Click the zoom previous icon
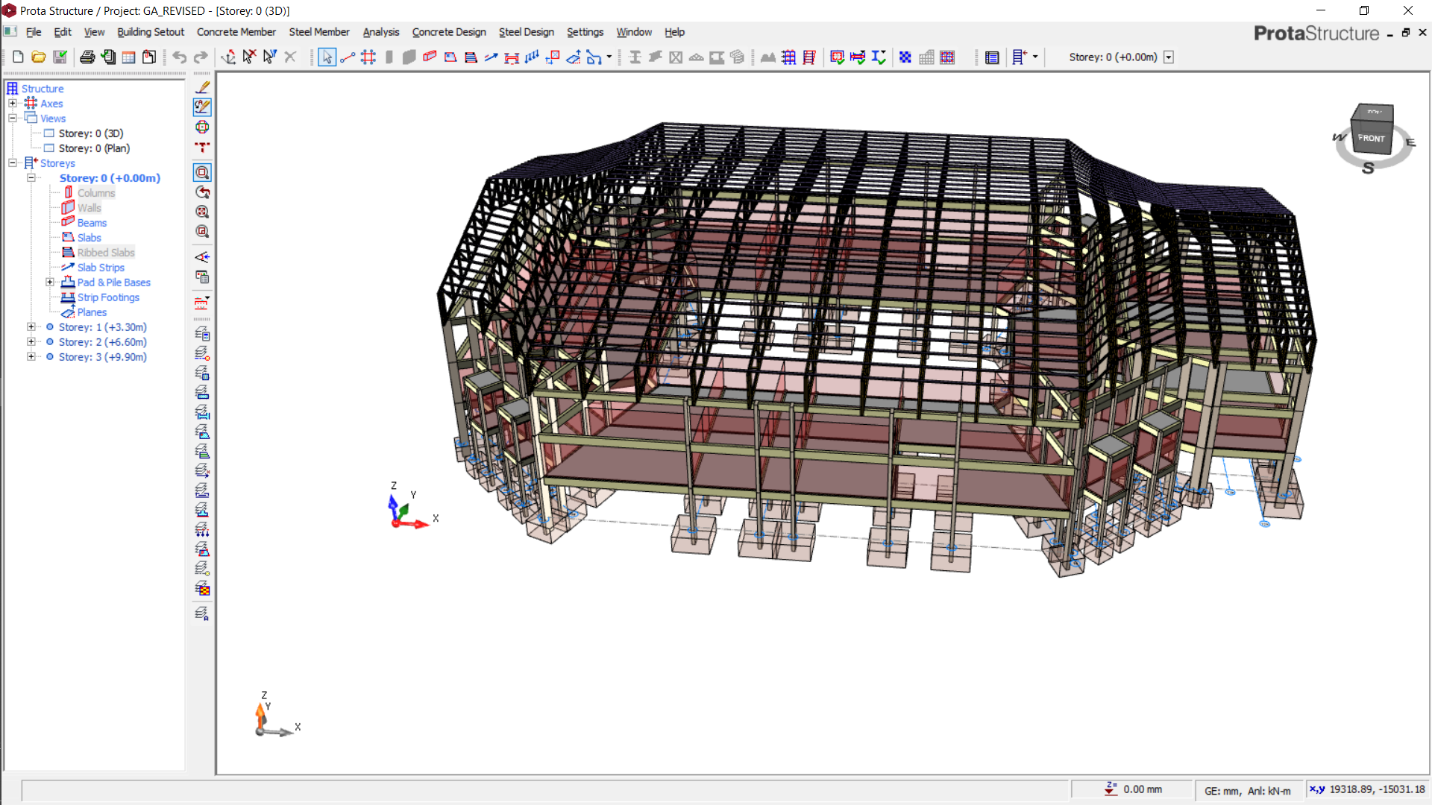The width and height of the screenshot is (1432, 805). pos(202,192)
